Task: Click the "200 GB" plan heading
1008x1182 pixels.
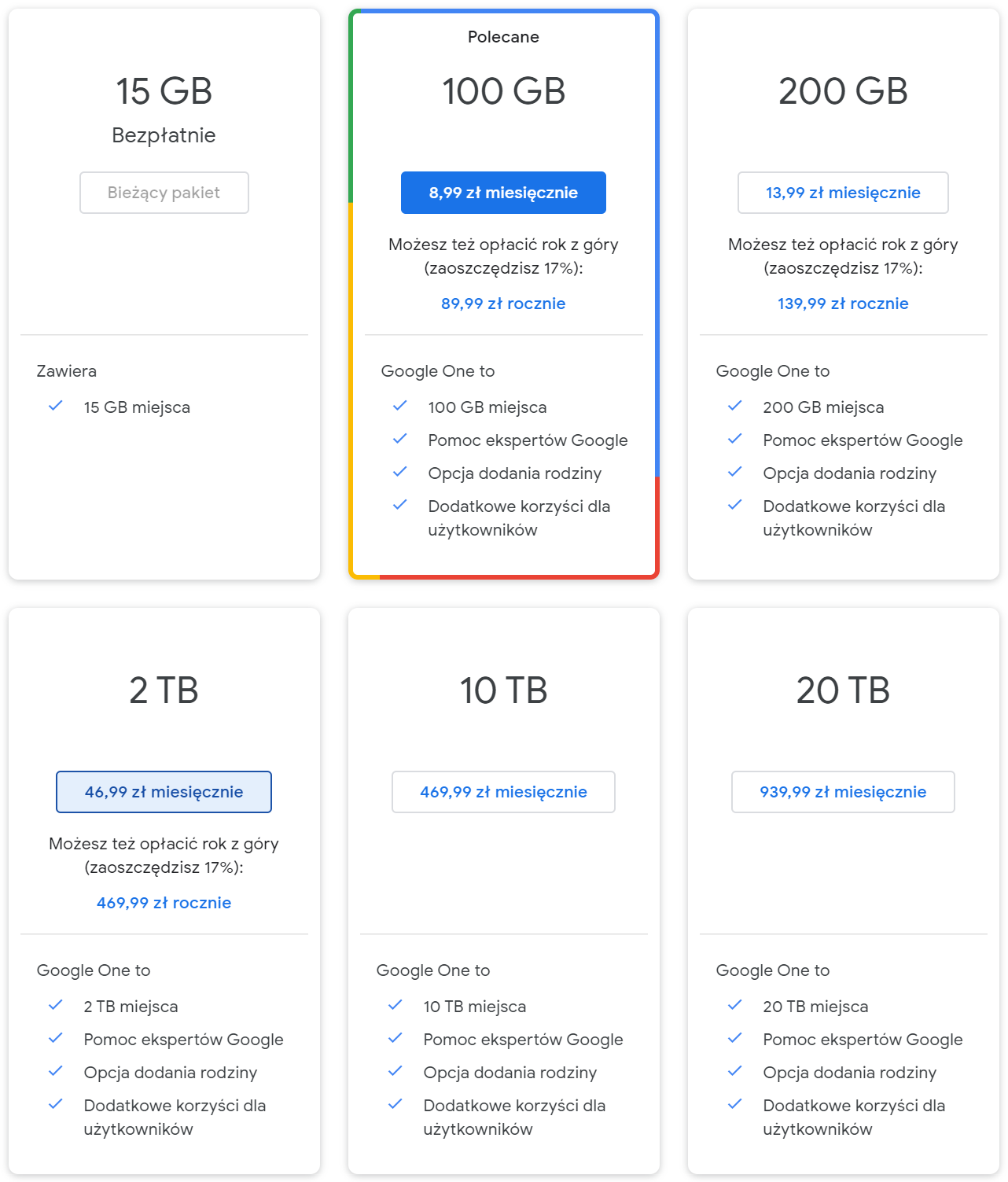Action: click(x=843, y=91)
